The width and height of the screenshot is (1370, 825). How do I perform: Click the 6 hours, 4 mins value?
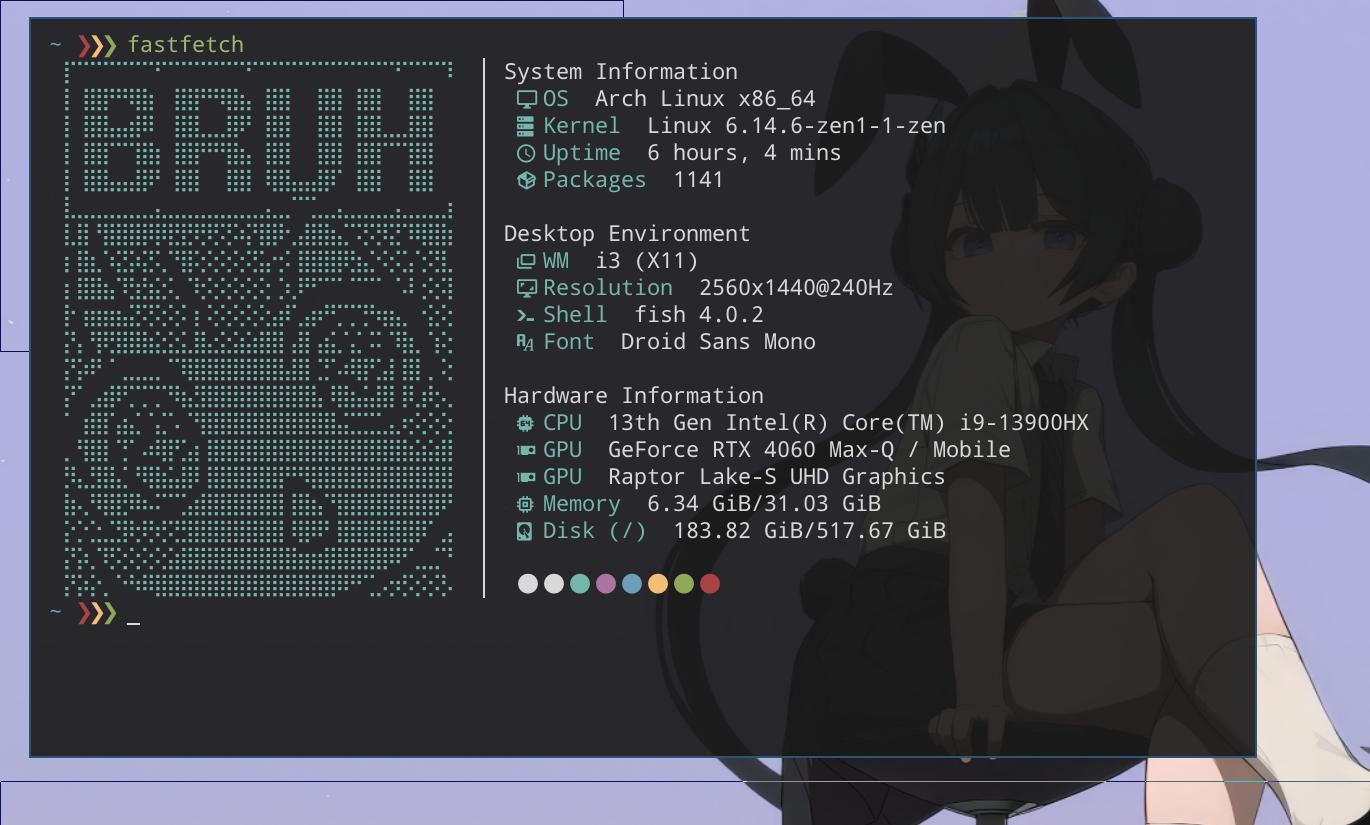coord(744,153)
